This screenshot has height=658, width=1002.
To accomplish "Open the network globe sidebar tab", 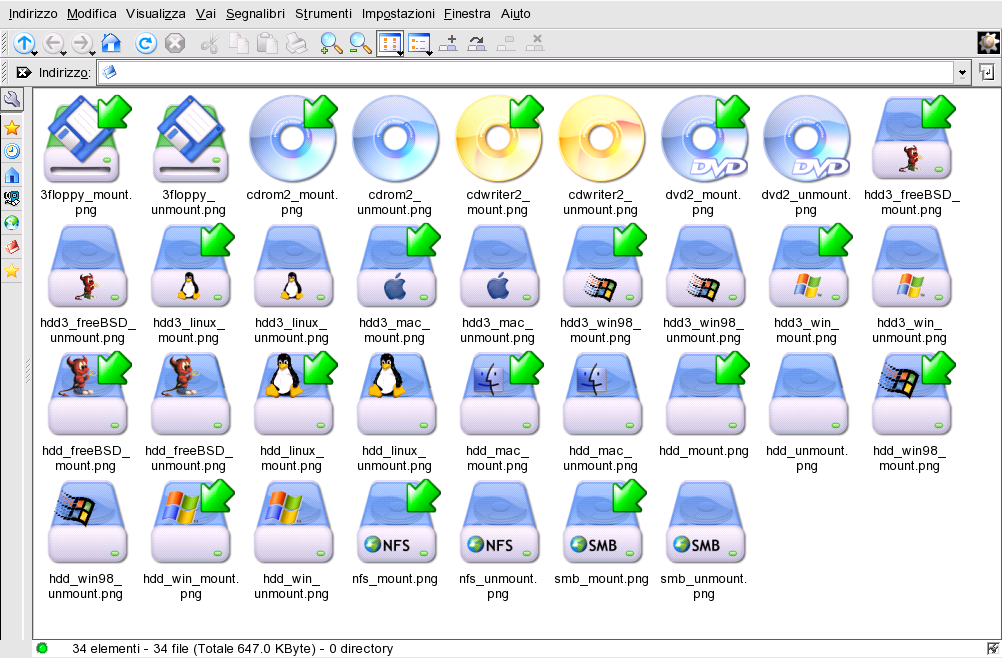I will (12, 222).
